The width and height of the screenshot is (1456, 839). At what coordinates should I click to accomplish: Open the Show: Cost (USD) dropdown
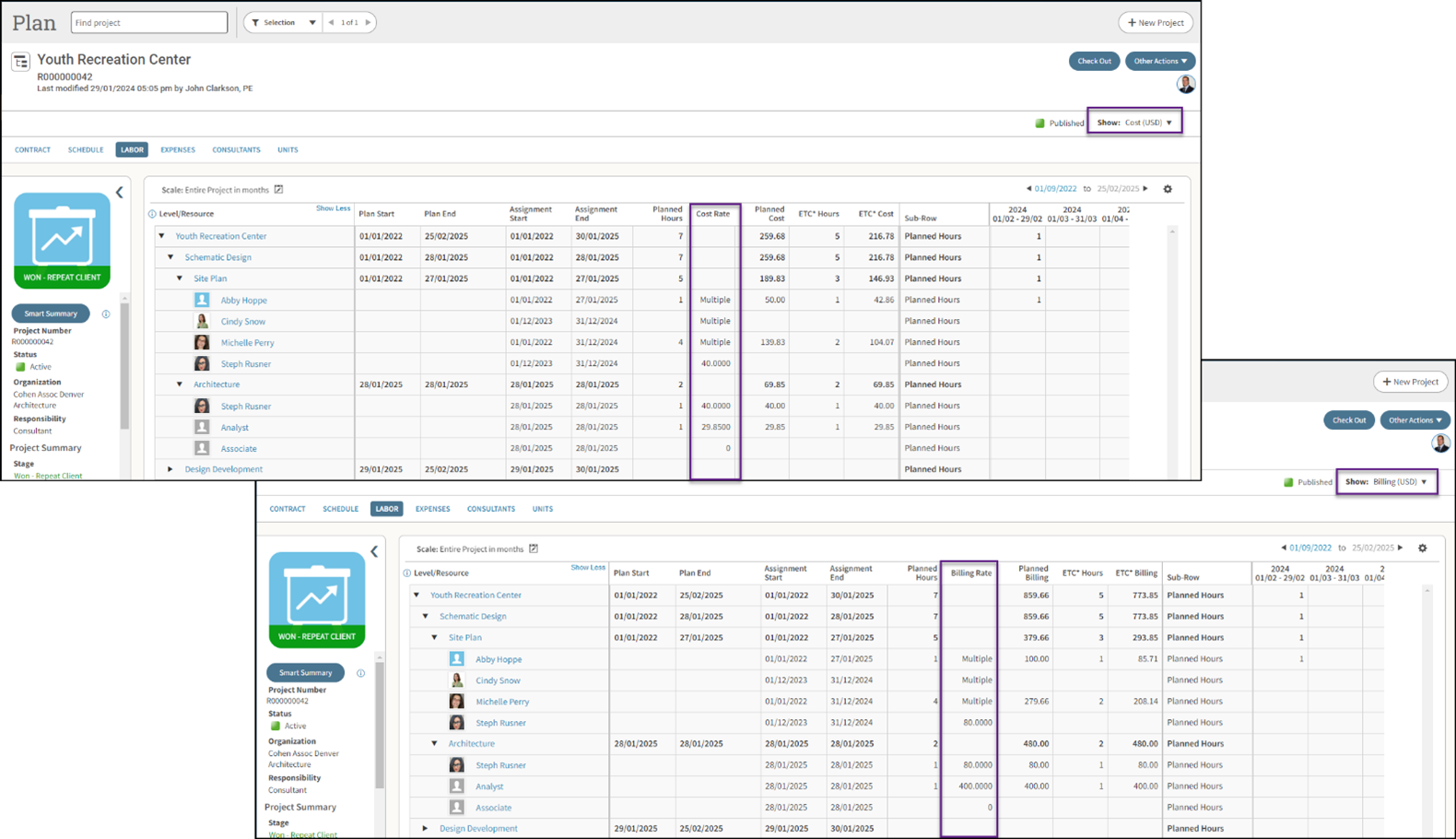pos(1134,123)
